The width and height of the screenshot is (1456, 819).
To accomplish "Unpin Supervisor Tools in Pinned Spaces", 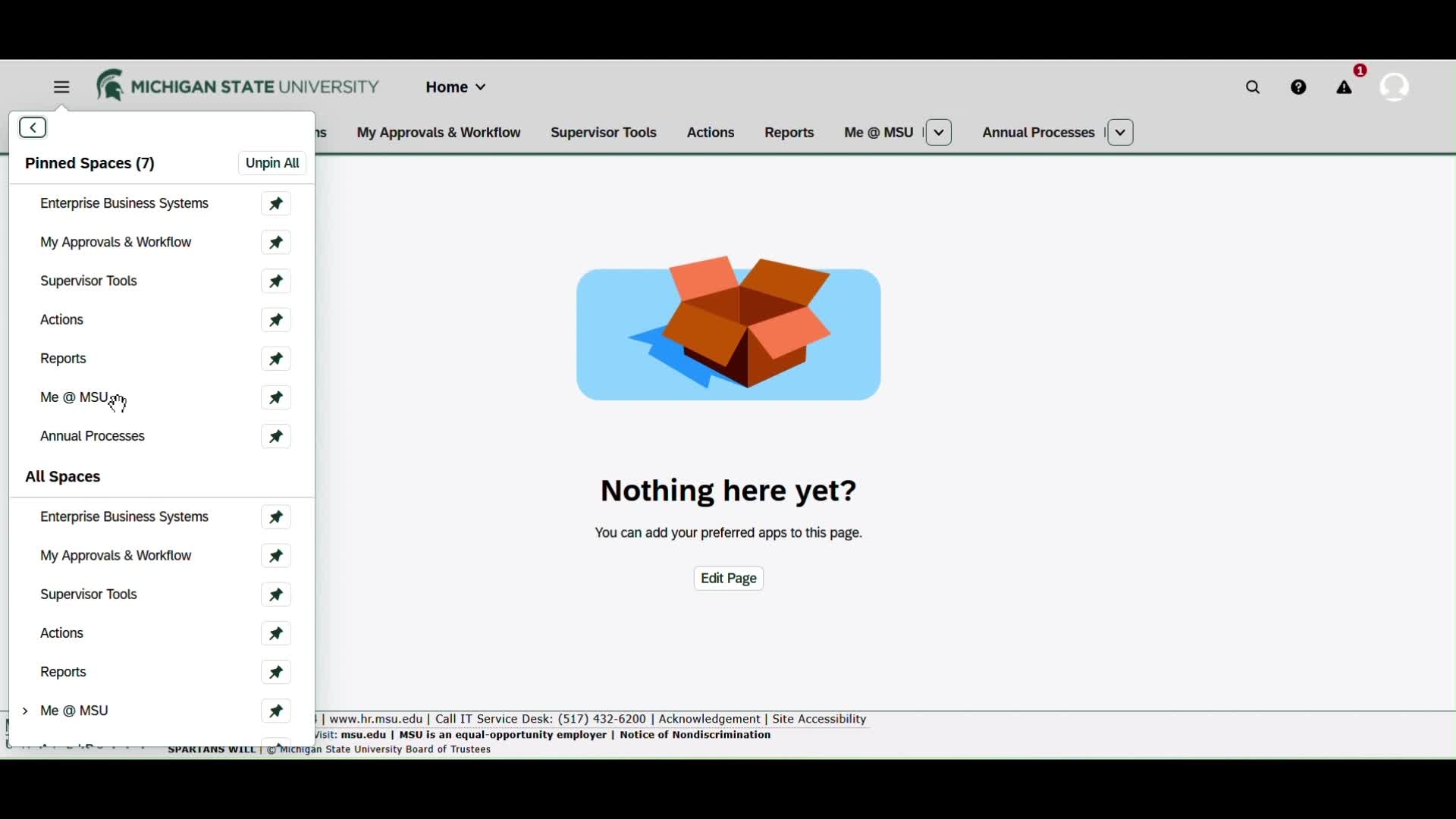I will tap(277, 282).
